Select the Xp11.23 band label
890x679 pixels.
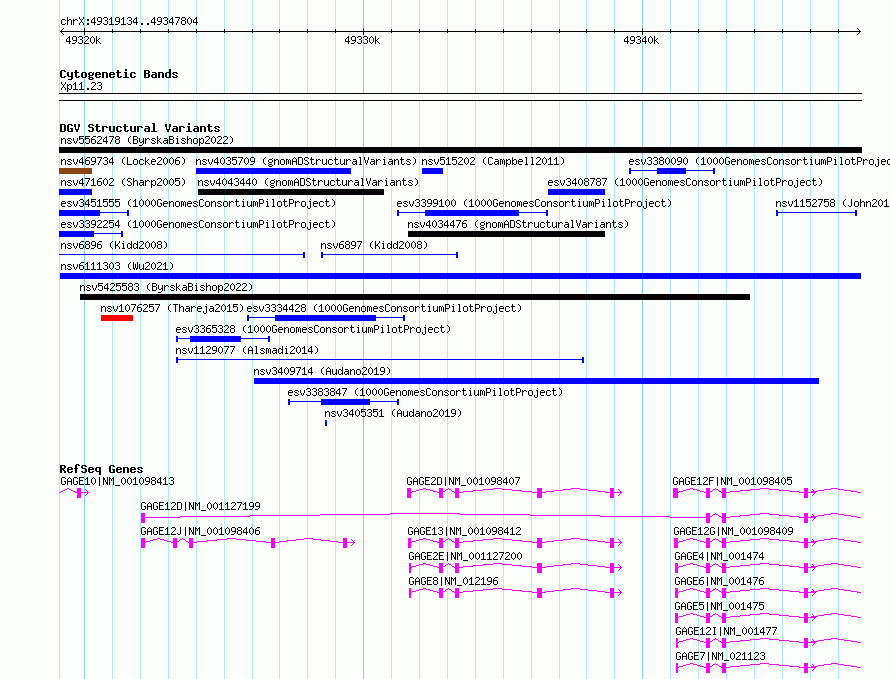pyautogui.click(x=81, y=86)
